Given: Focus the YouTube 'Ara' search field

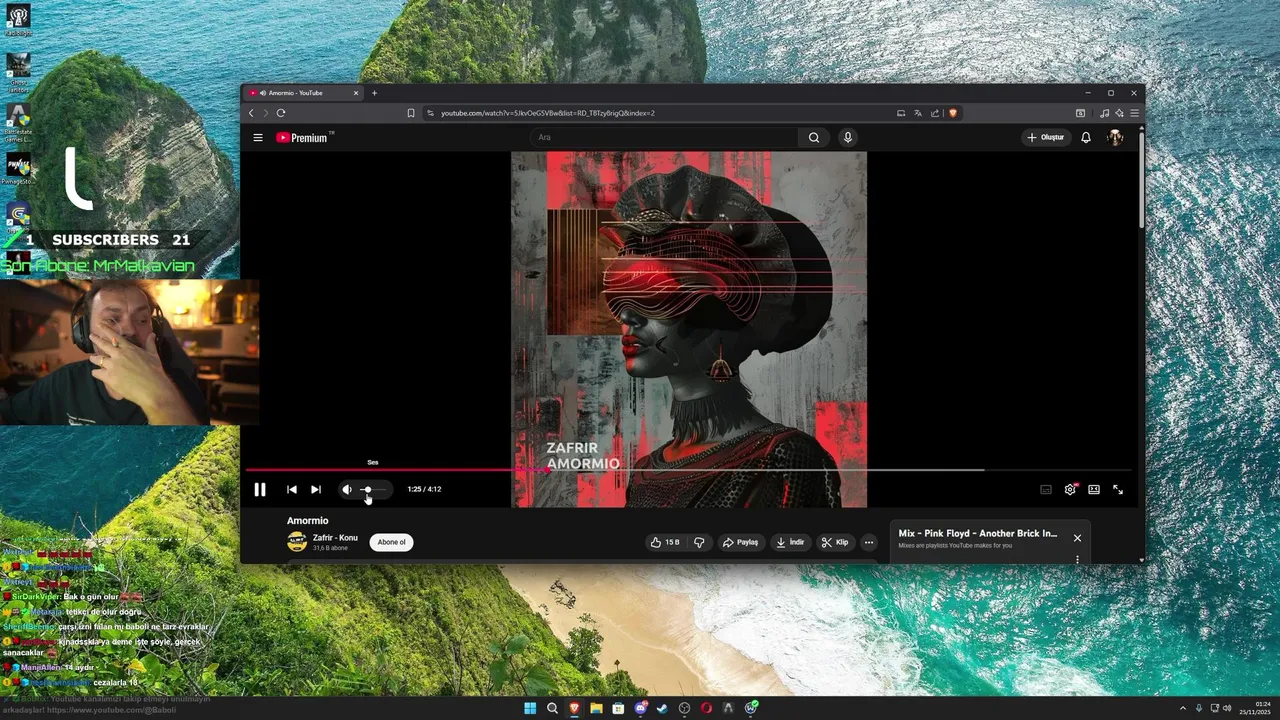Looking at the screenshot, I should 665,138.
